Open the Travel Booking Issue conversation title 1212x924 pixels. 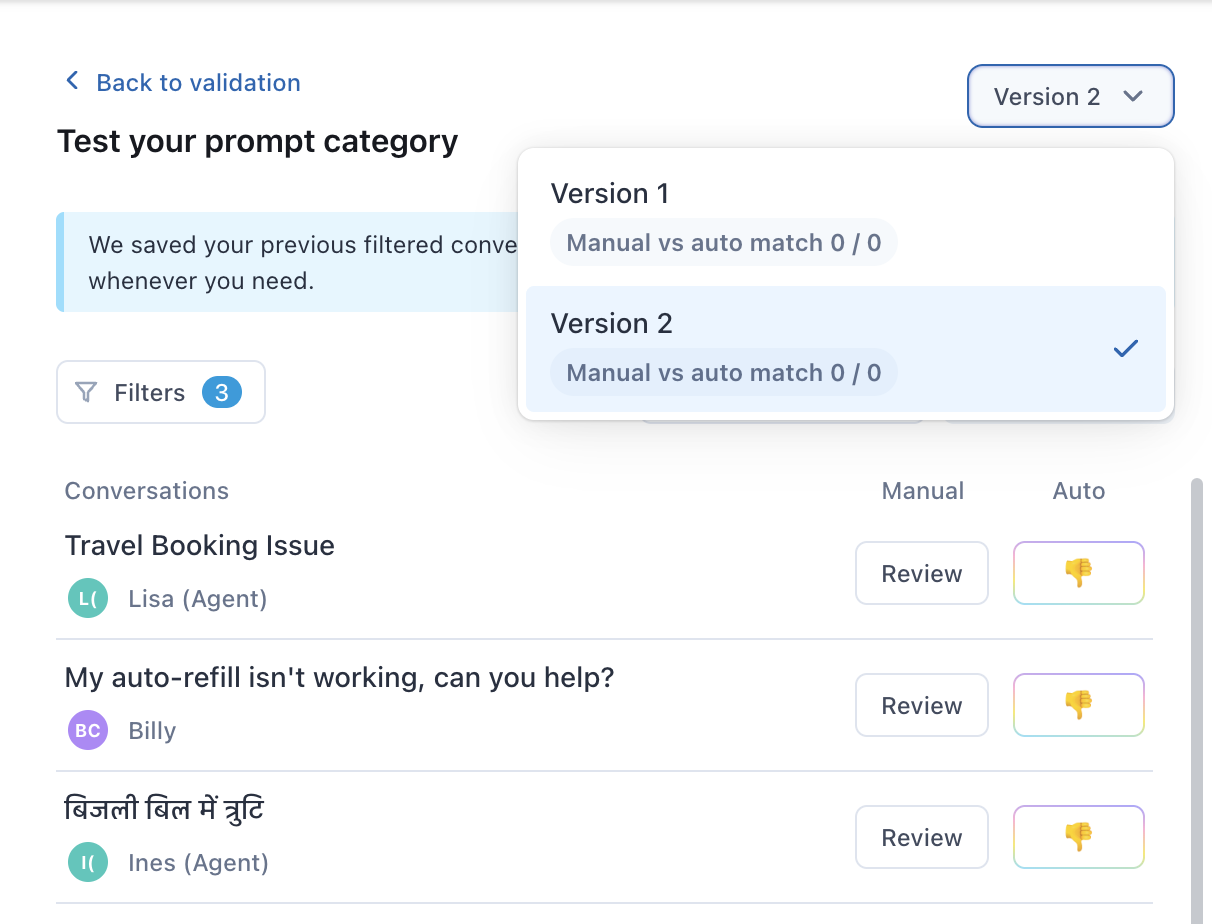click(x=200, y=546)
